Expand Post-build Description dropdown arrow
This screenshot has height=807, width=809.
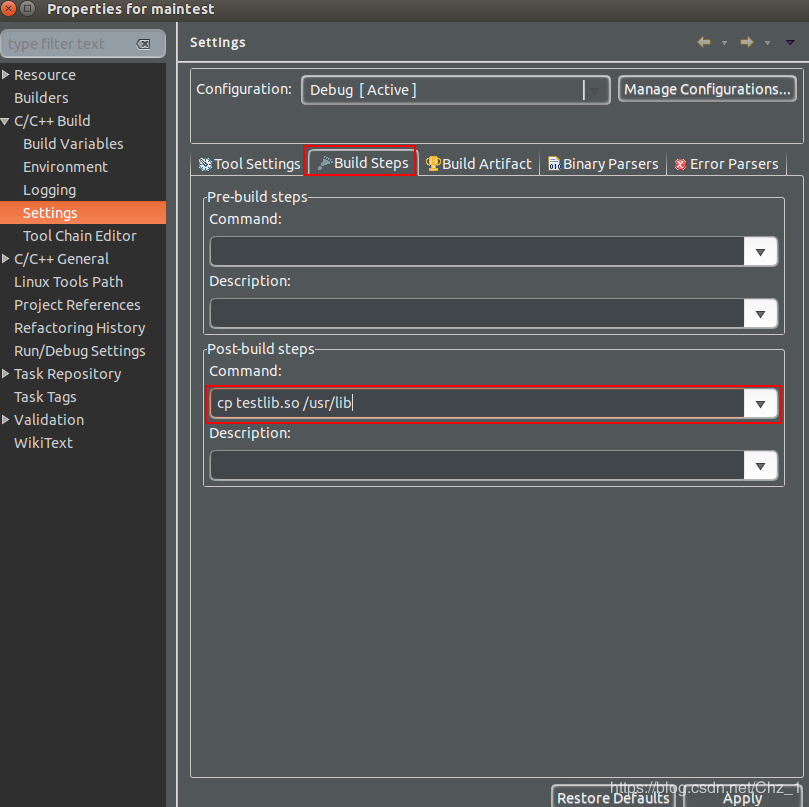pyautogui.click(x=760, y=466)
